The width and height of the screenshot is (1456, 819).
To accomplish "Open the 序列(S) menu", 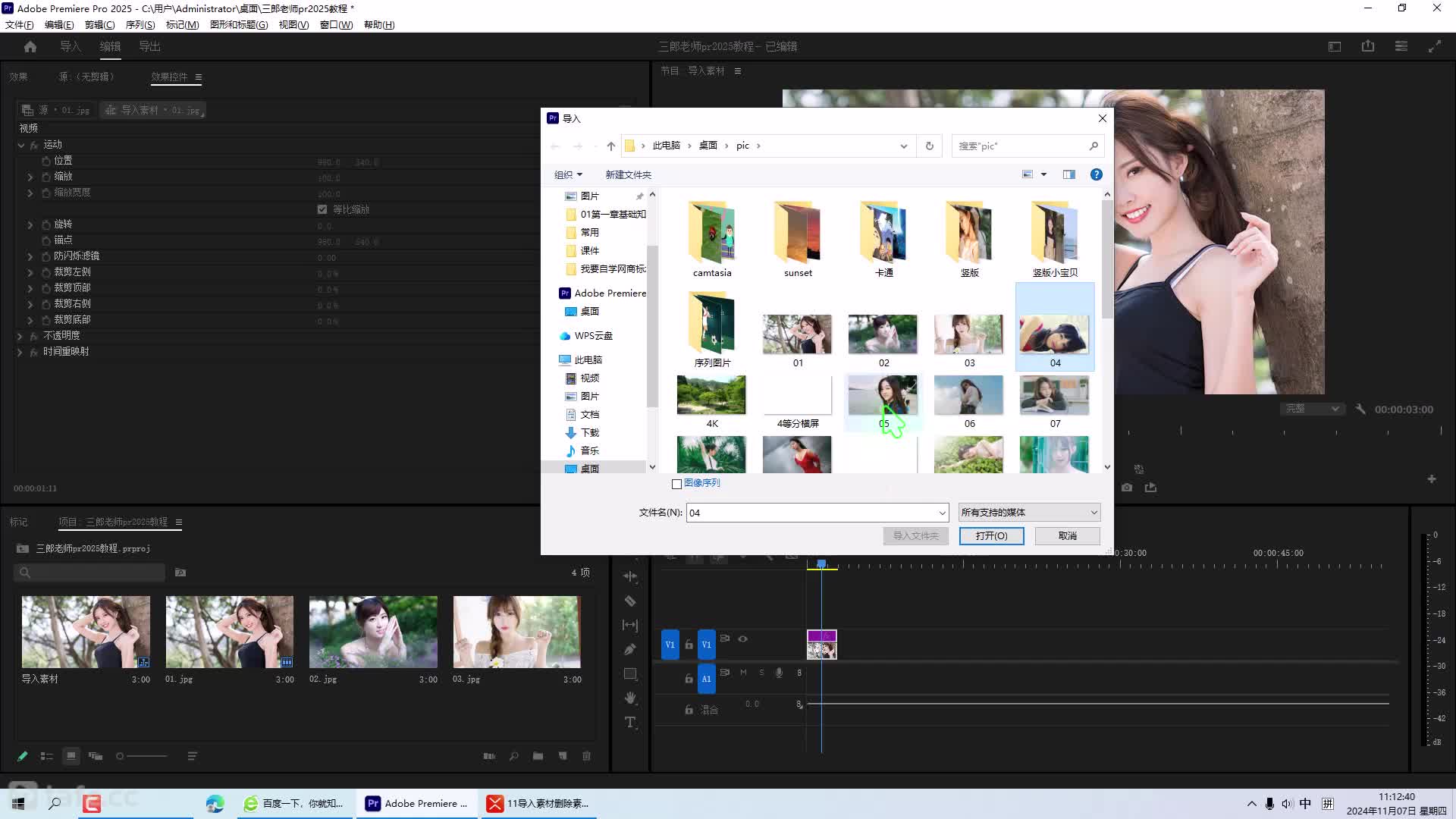I will (140, 24).
